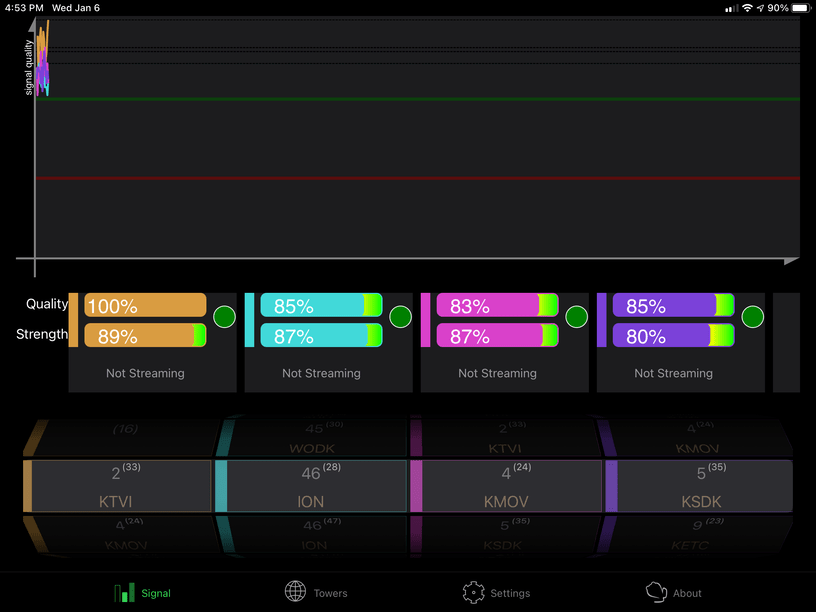
Task: Tap the Strength label
Action: coord(42,334)
